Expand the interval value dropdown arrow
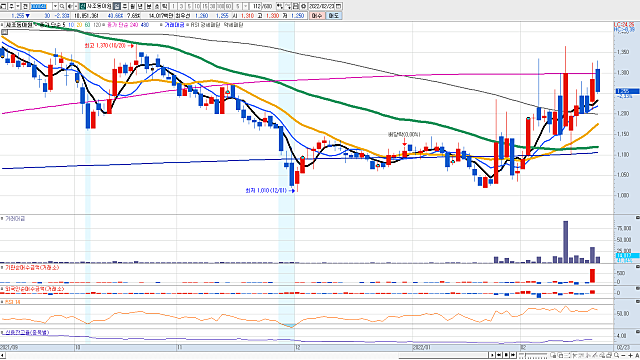640x360 pixels. 246,7
